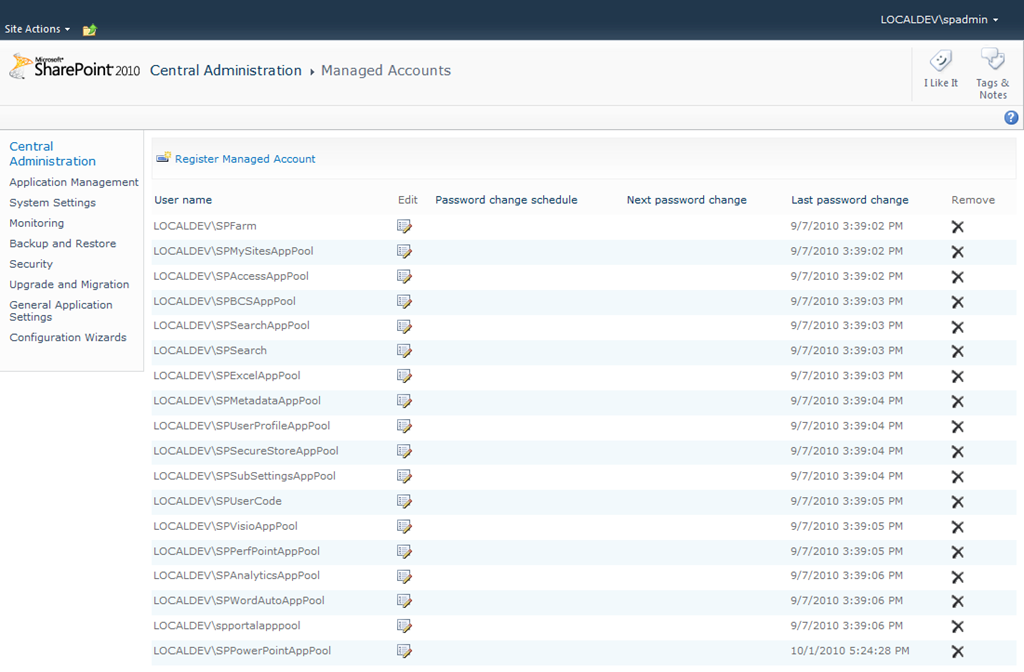Remove the SPMySitesAppPool account
1024x672 pixels.
(x=957, y=251)
